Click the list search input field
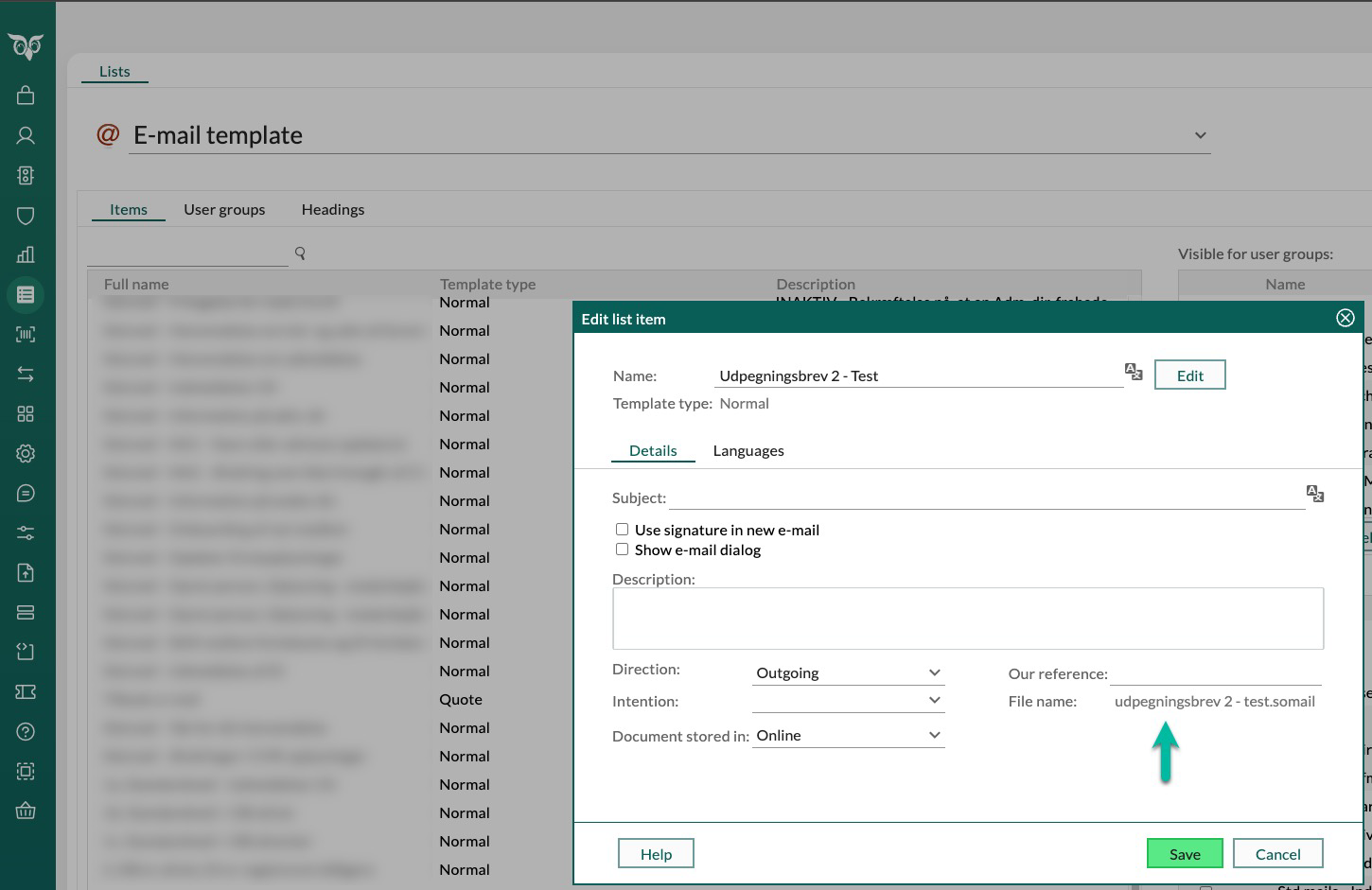The width and height of the screenshot is (1372, 890). tap(187, 253)
